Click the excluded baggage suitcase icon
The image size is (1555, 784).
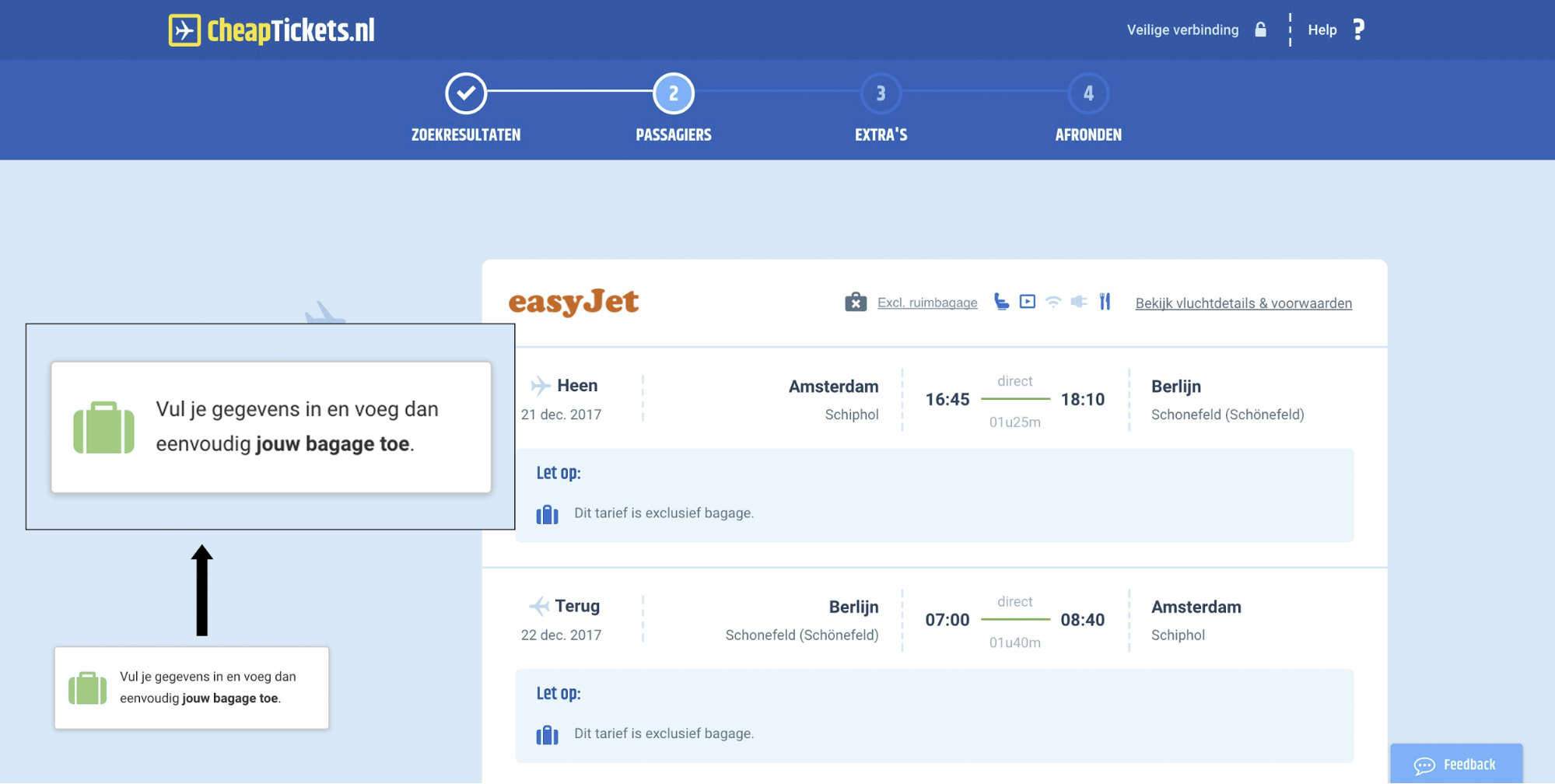tap(856, 303)
